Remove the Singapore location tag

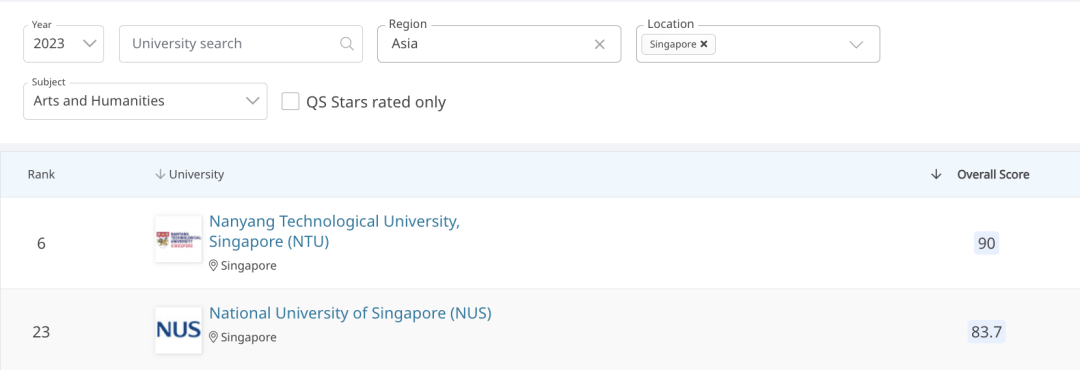pyautogui.click(x=703, y=44)
